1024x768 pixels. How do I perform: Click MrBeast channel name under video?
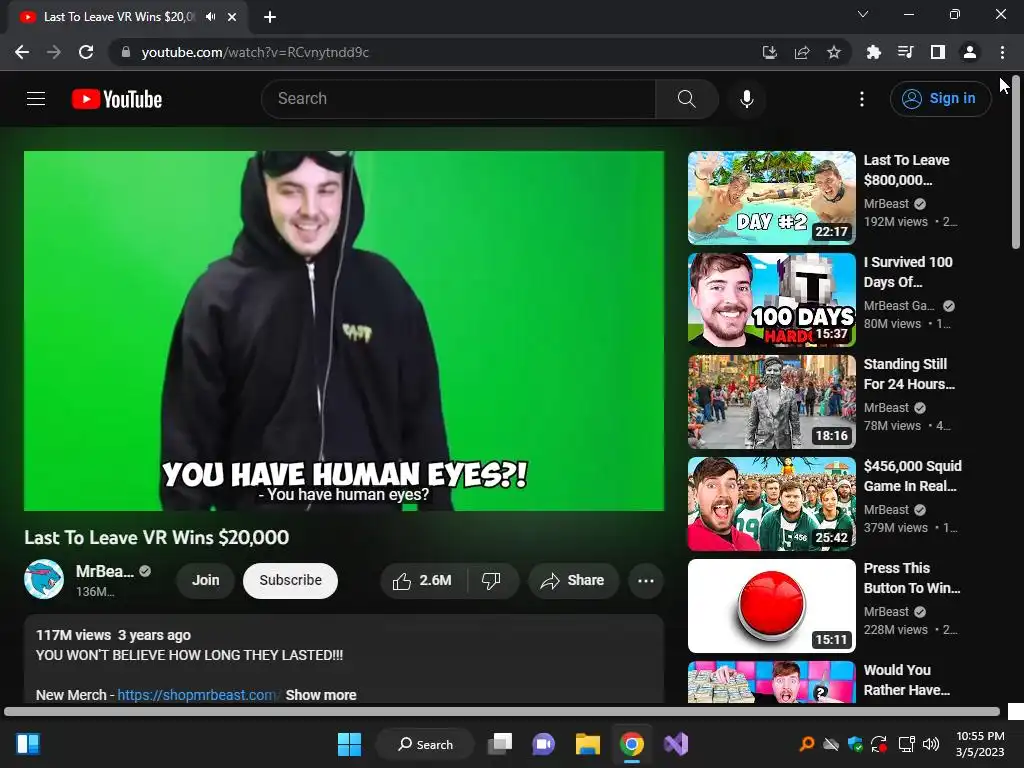coord(104,571)
